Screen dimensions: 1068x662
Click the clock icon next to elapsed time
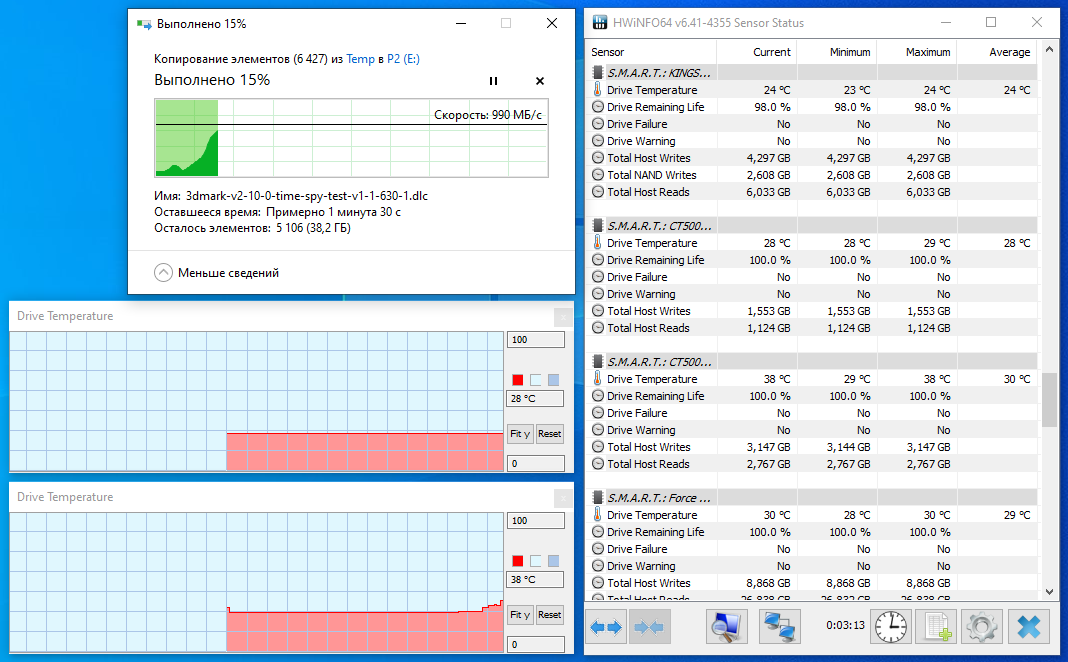(x=890, y=626)
